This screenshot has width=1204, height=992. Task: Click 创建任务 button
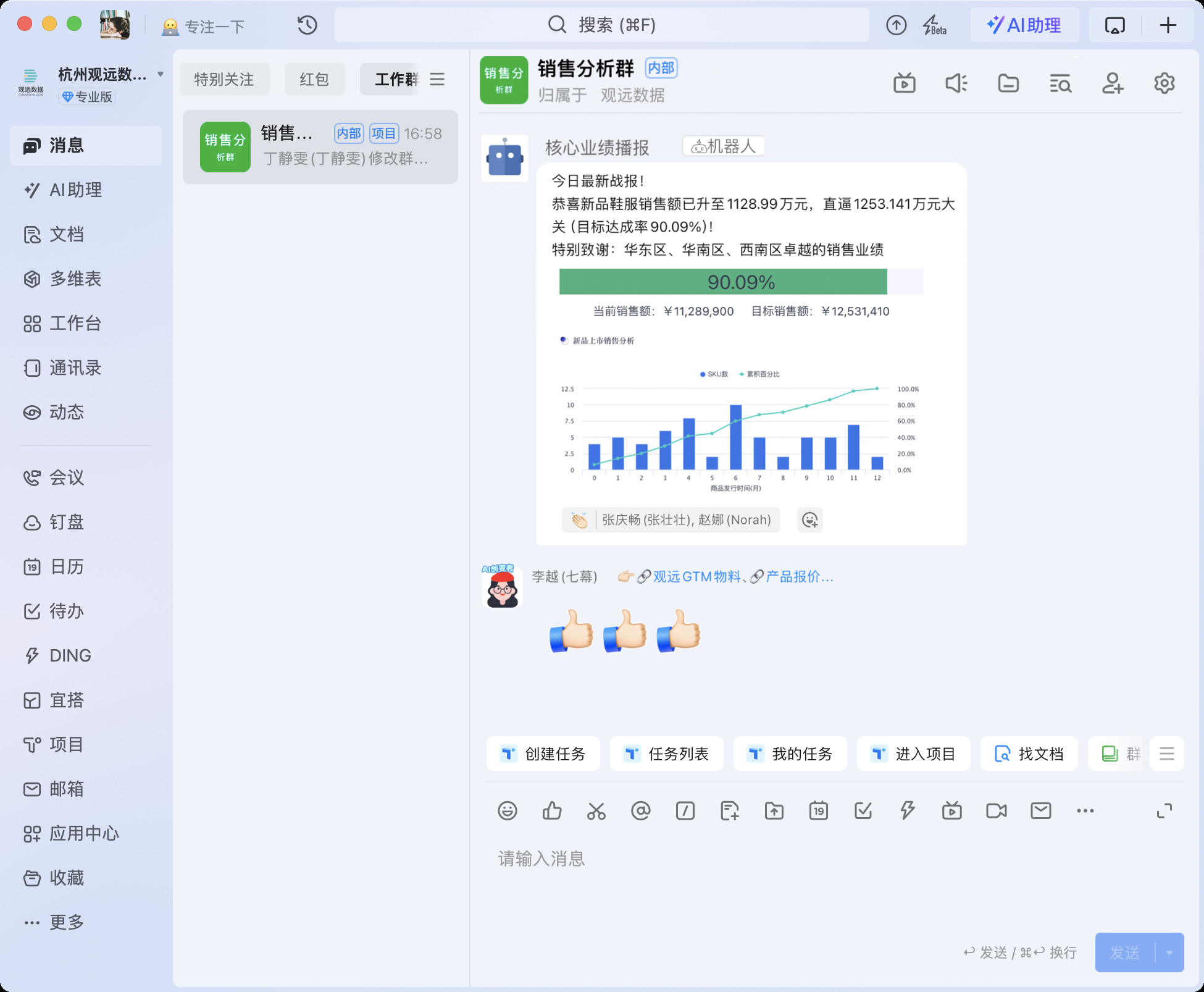[543, 754]
